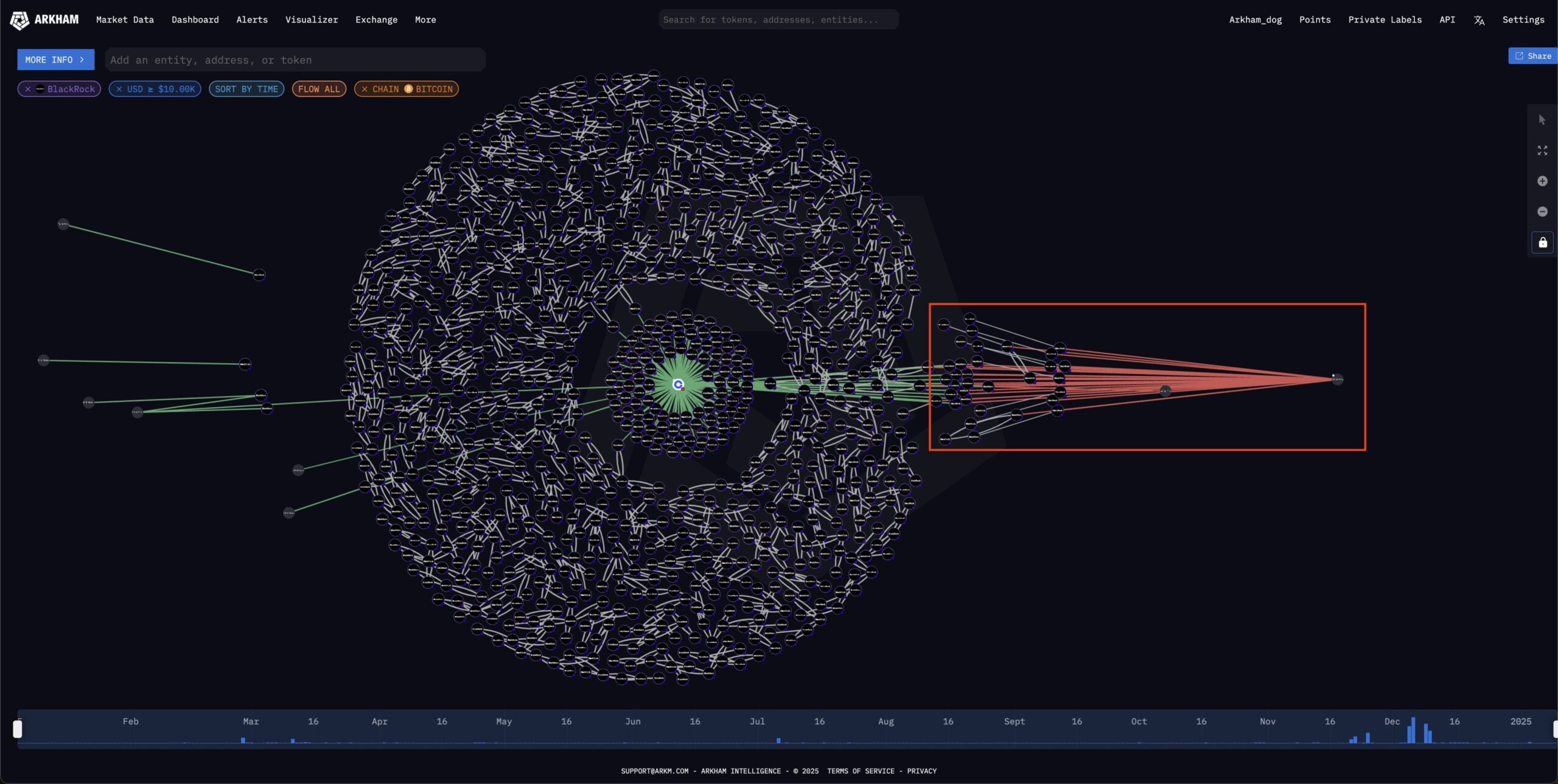
Task: Open the Visualizer menu item
Action: pyautogui.click(x=311, y=19)
